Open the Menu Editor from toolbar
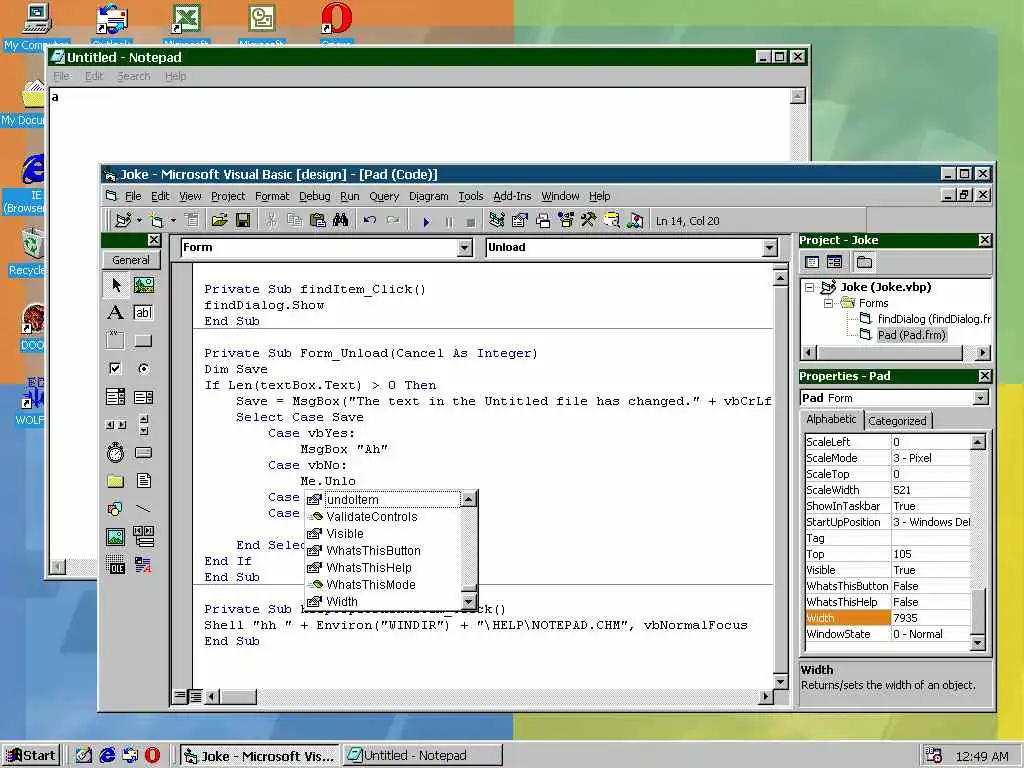 [x=191, y=221]
